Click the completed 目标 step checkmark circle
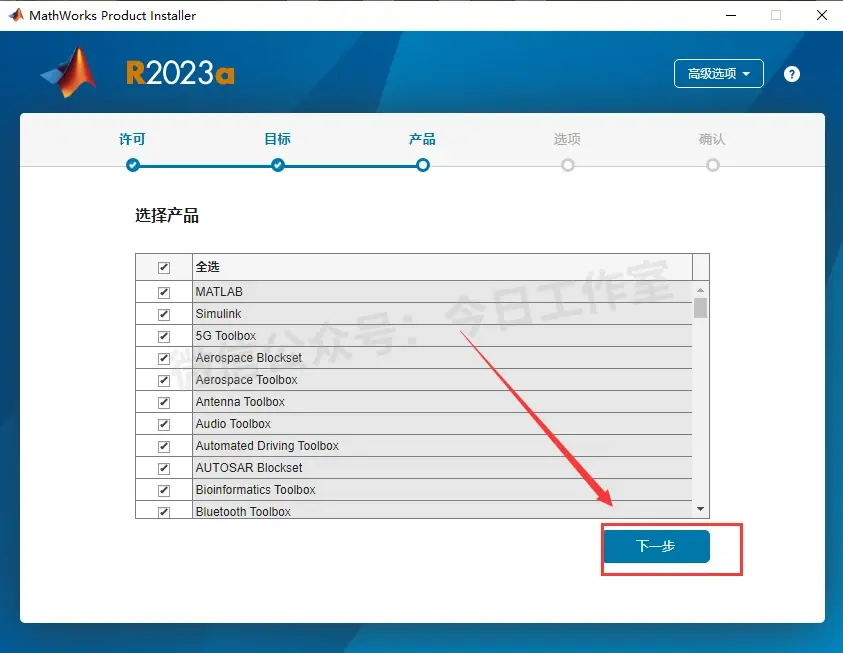The width and height of the screenshot is (843, 653). [278, 165]
